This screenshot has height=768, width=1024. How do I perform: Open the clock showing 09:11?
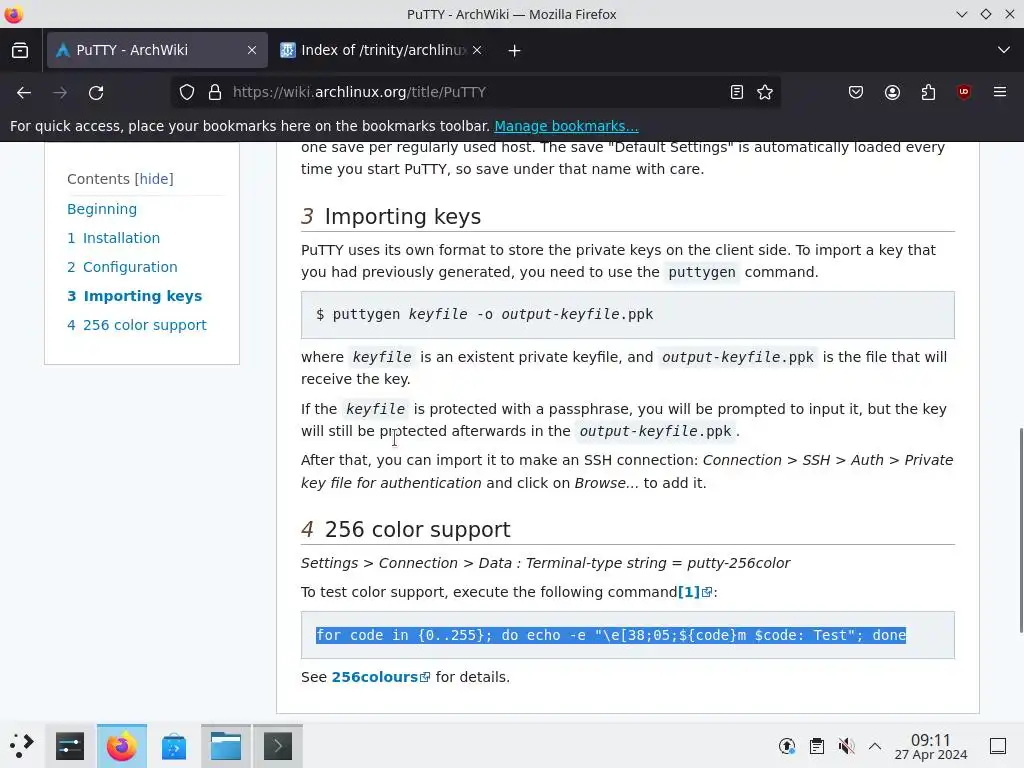pyautogui.click(x=931, y=746)
